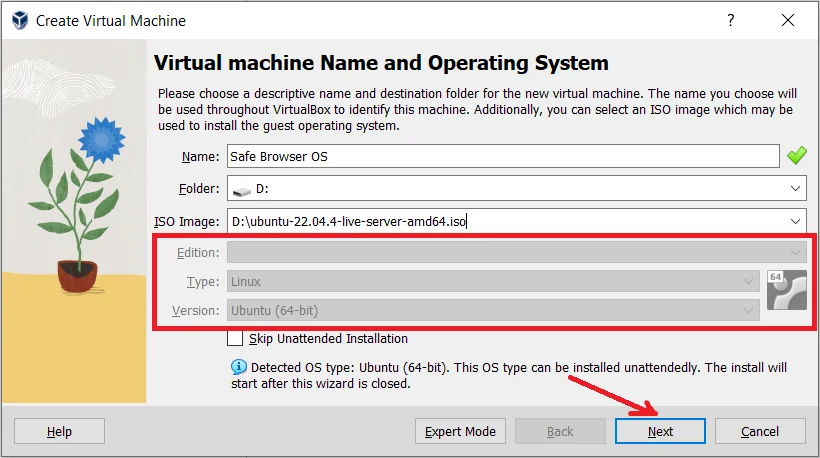Image resolution: width=820 pixels, height=458 pixels.
Task: Click the Detected OS type information text
Action: click(x=509, y=375)
